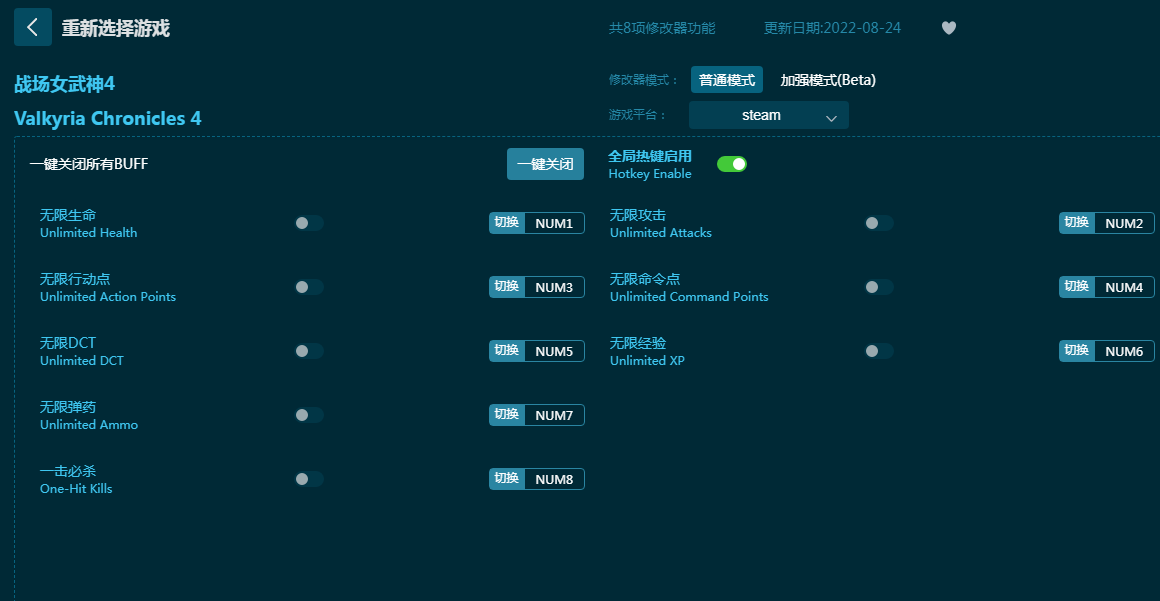Image resolution: width=1160 pixels, height=601 pixels.
Task: Turn on the Unlimited DCT switch
Action: pos(309,351)
